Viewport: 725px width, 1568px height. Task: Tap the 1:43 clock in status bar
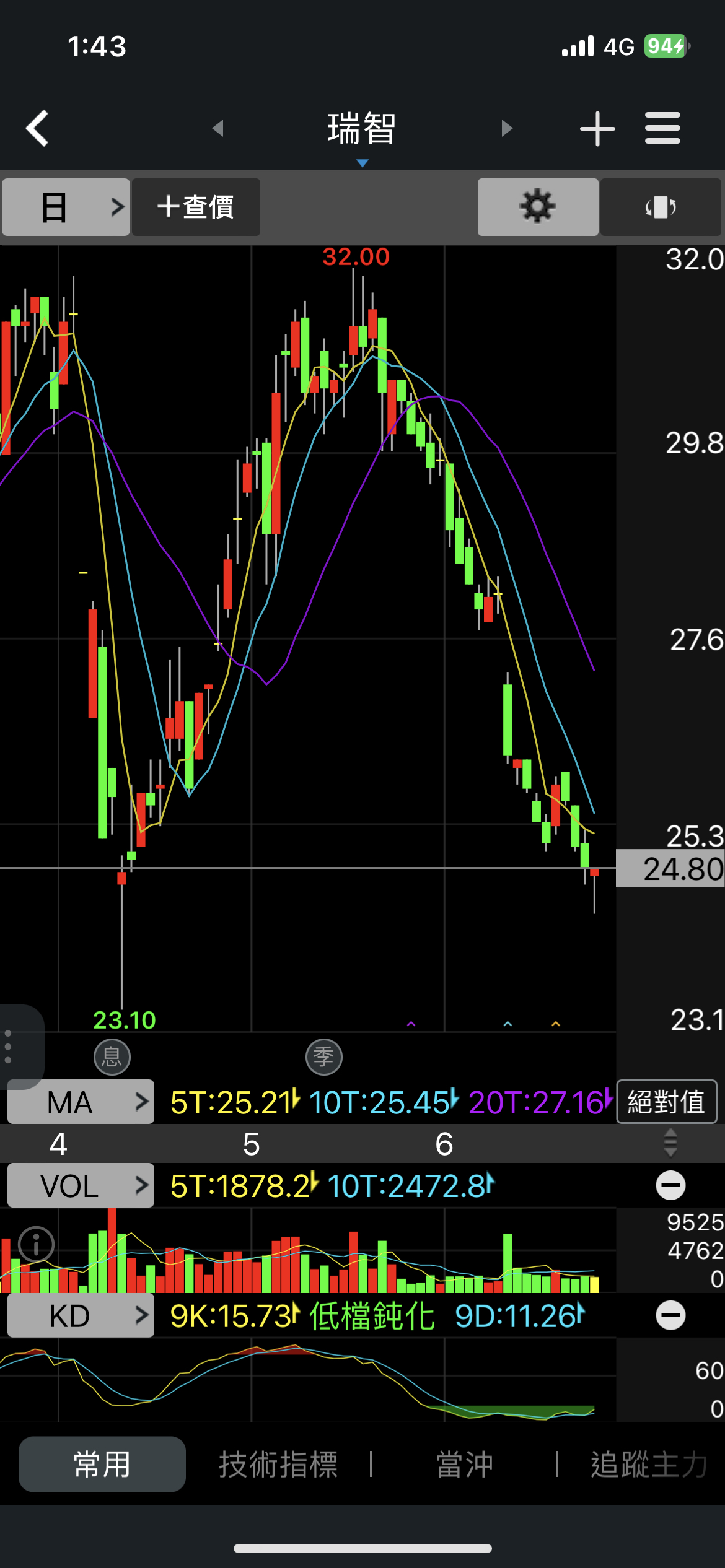(97, 46)
